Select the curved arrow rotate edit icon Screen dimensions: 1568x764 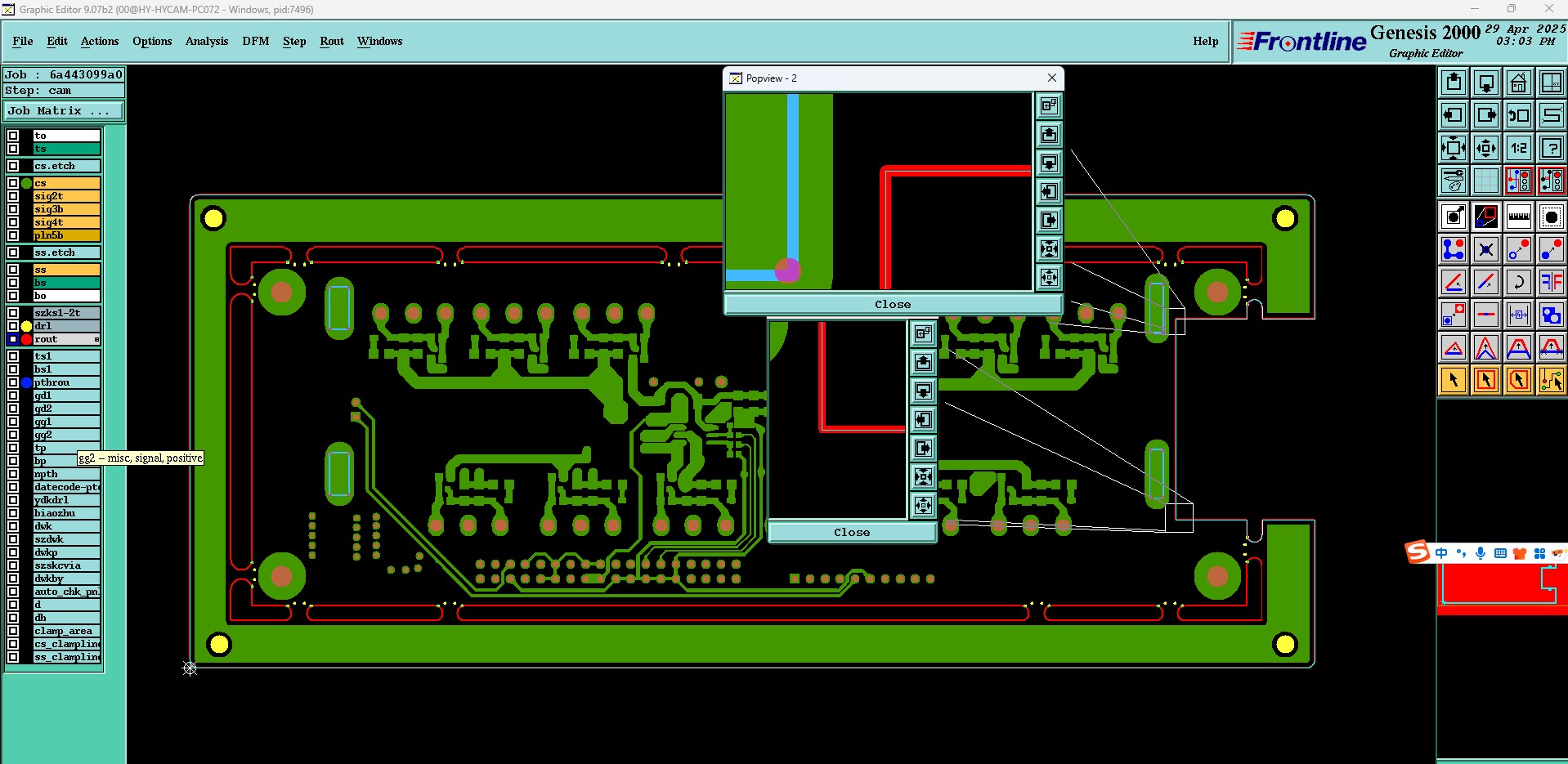(x=1519, y=282)
